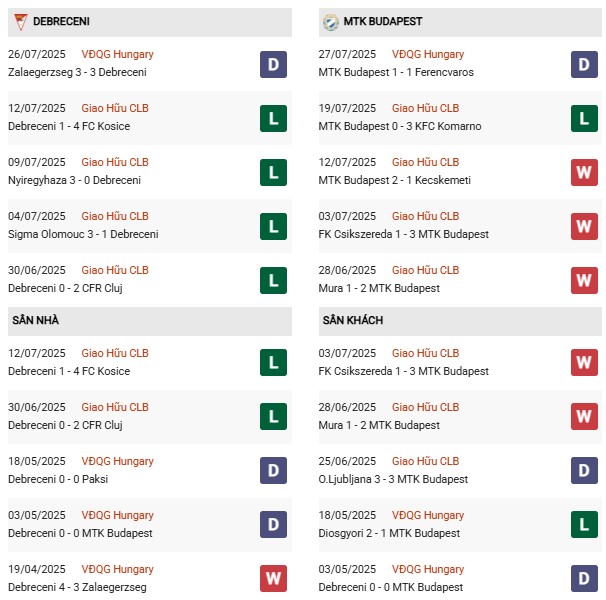
Task: Open Giao Hữu CLB link dated 19/07/2025
Action: point(425,108)
